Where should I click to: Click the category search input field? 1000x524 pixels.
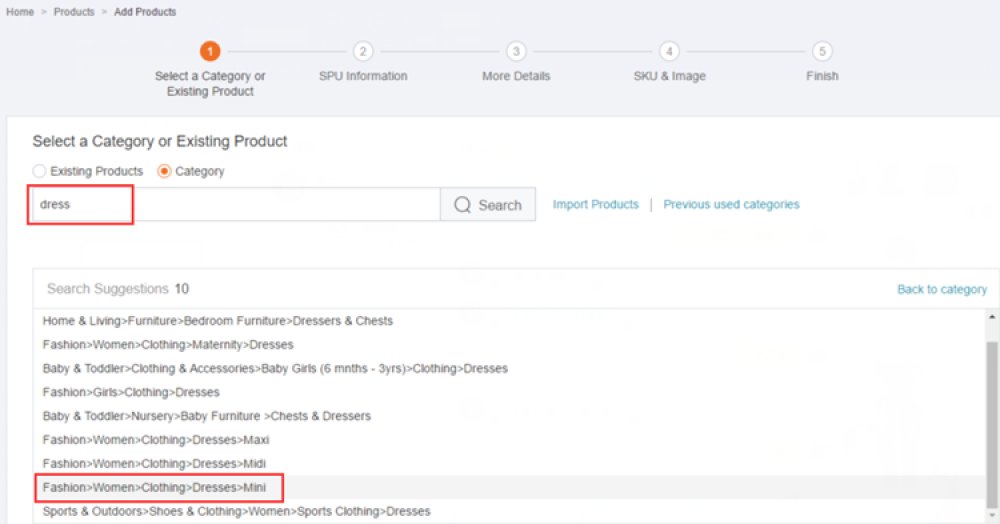(x=236, y=205)
